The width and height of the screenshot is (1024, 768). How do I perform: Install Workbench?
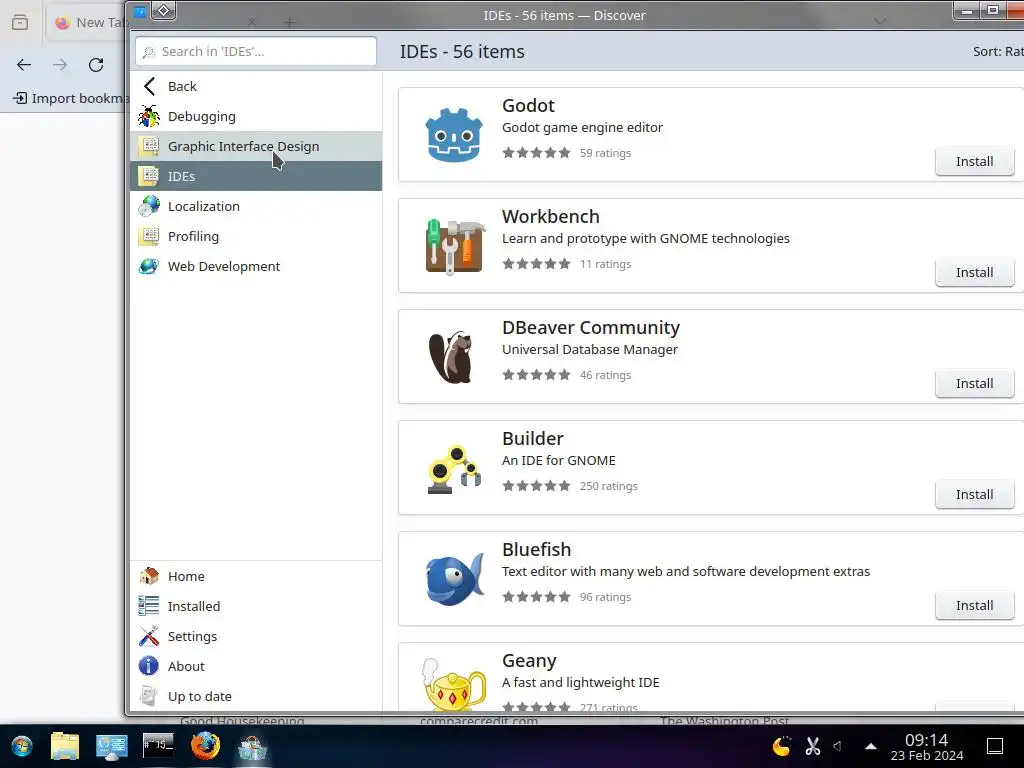(x=974, y=272)
